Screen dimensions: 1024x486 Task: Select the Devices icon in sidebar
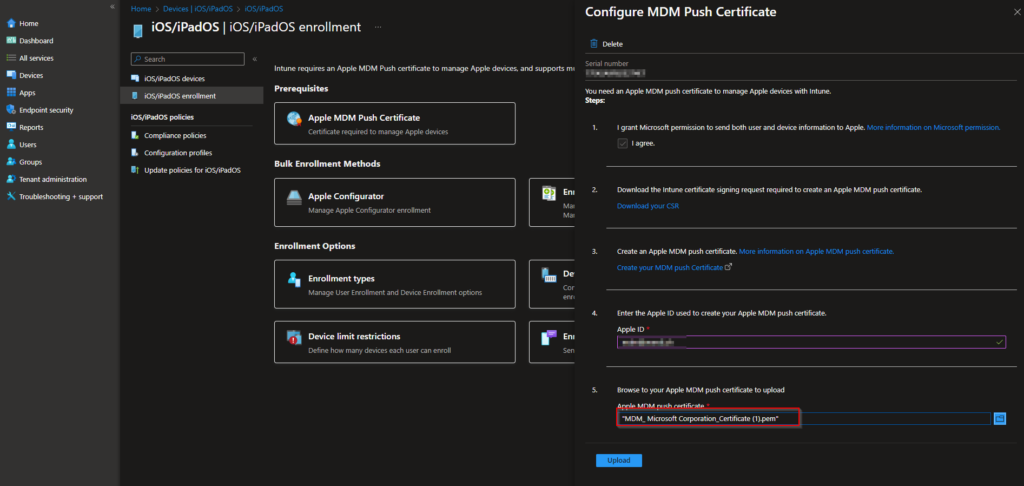pyautogui.click(x=11, y=75)
